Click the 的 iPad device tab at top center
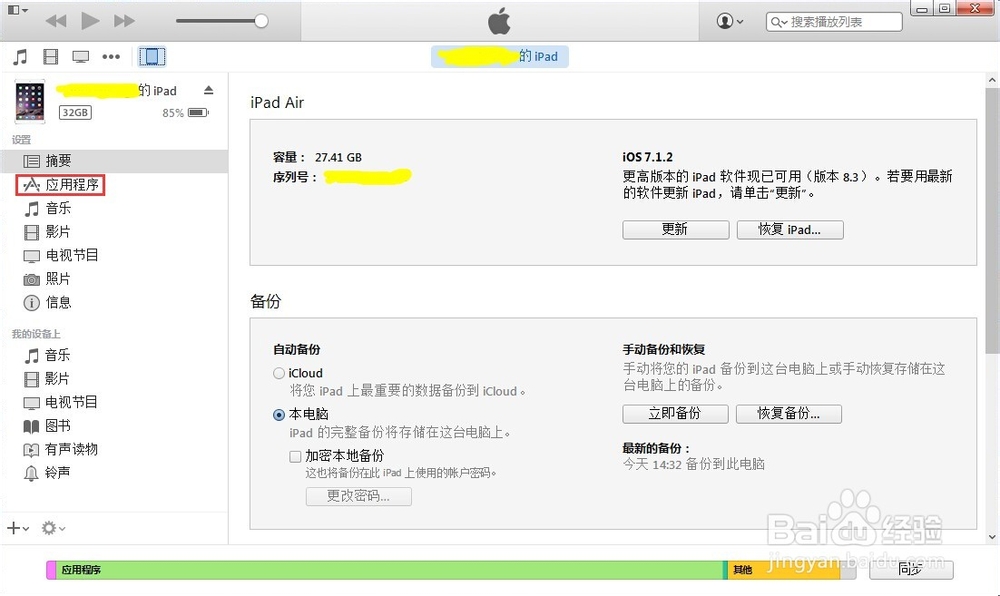1000x596 pixels. pos(500,56)
